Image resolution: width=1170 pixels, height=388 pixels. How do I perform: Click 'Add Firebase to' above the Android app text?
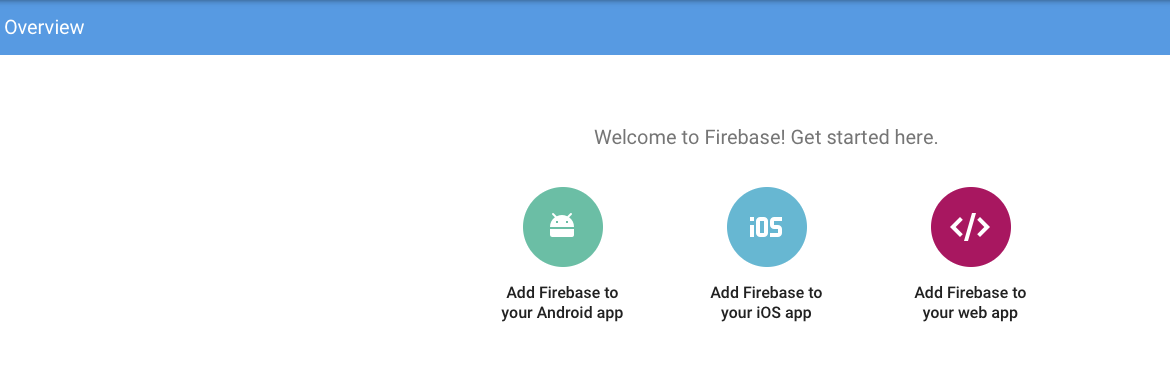tap(562, 292)
